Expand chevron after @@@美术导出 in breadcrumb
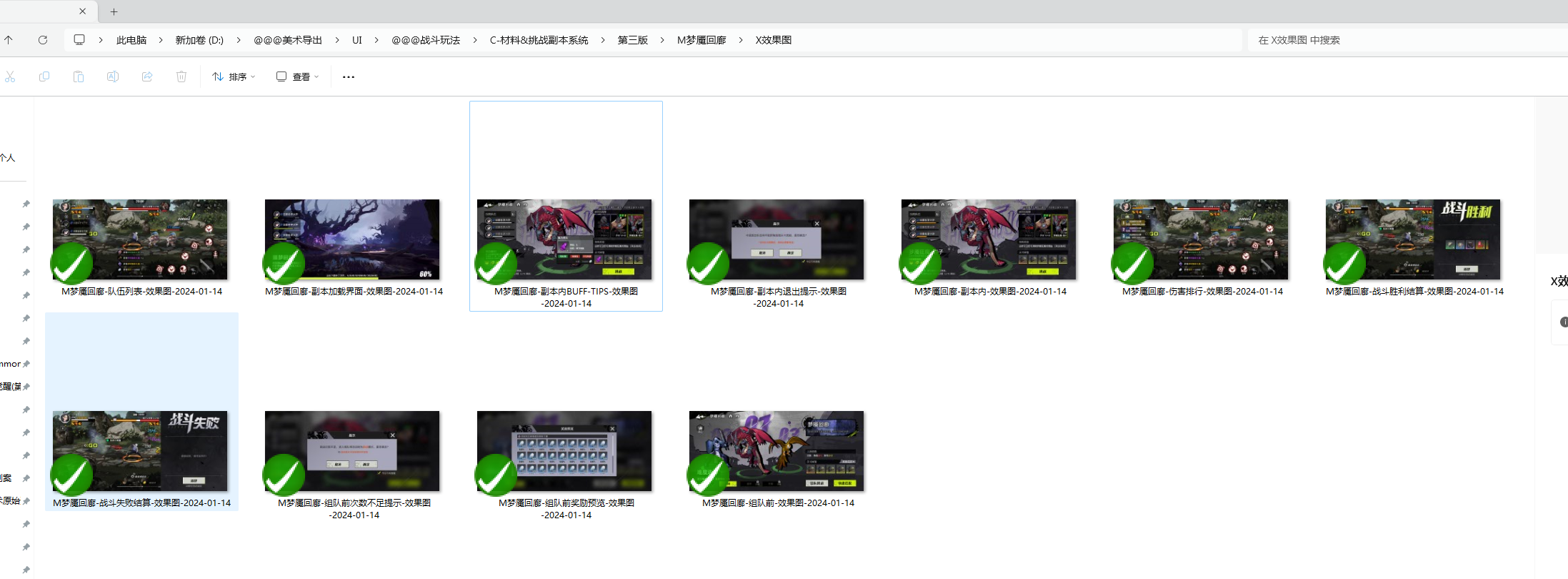 337,40
